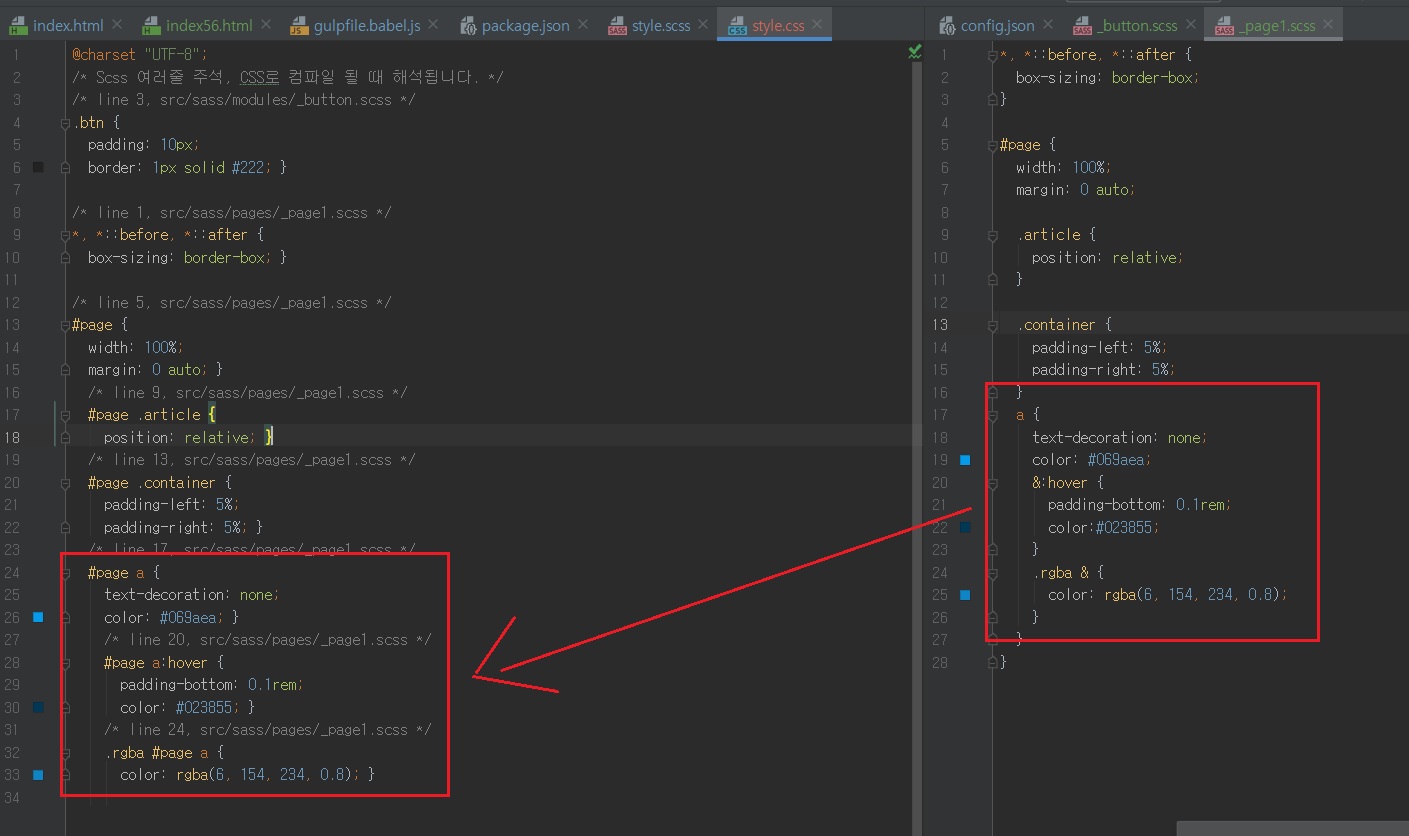Screen dimensions: 1409x836
Task: Close the index.html tab
Action: pyautogui.click(x=117, y=25)
